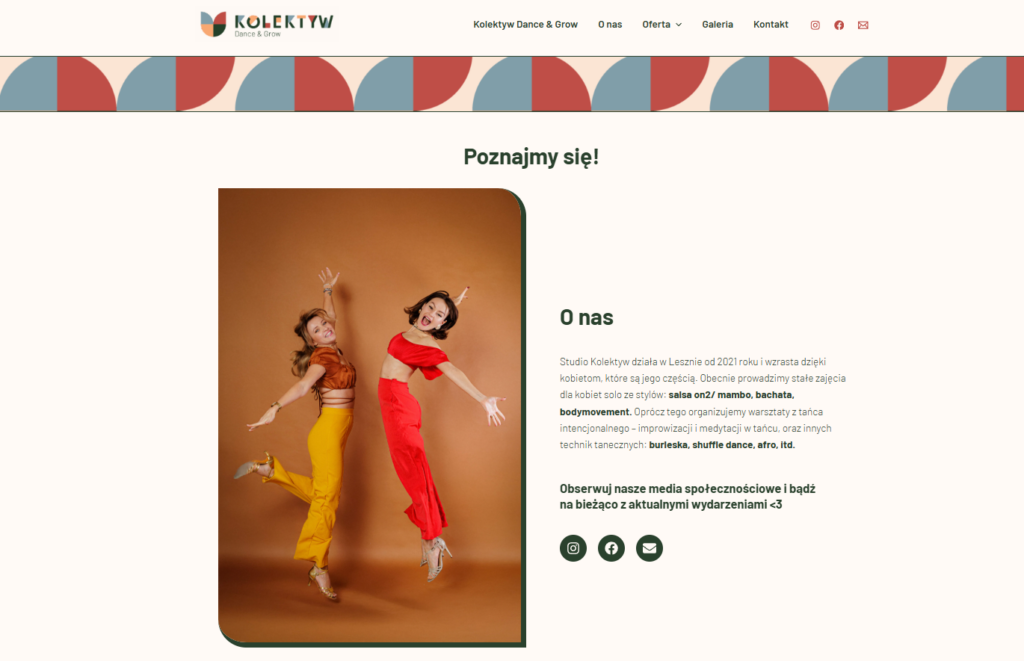Screen dimensions: 1024x661
Task: Open the Instagram icon in the header
Action: [x=815, y=25]
